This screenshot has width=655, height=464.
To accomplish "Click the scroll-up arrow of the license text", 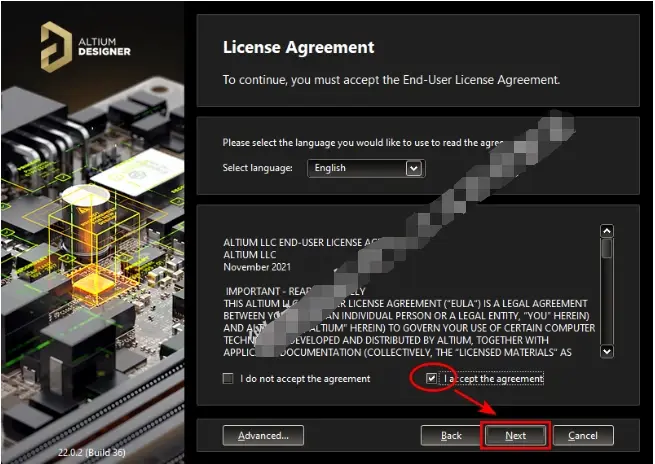I will (x=607, y=231).
